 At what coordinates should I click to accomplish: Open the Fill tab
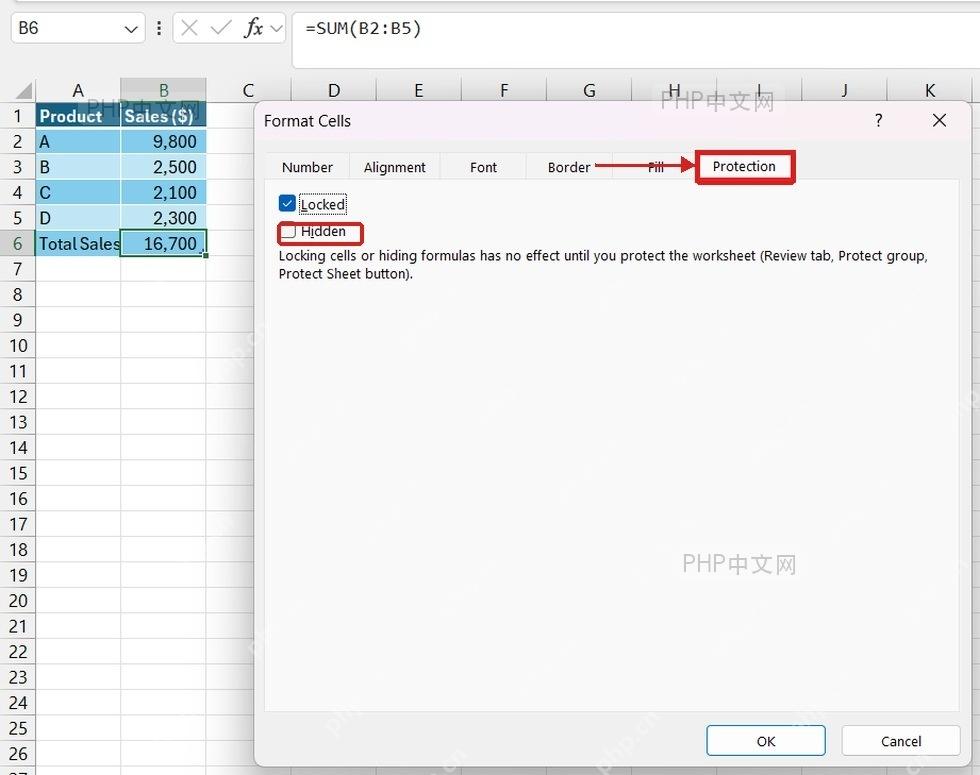[655, 168]
